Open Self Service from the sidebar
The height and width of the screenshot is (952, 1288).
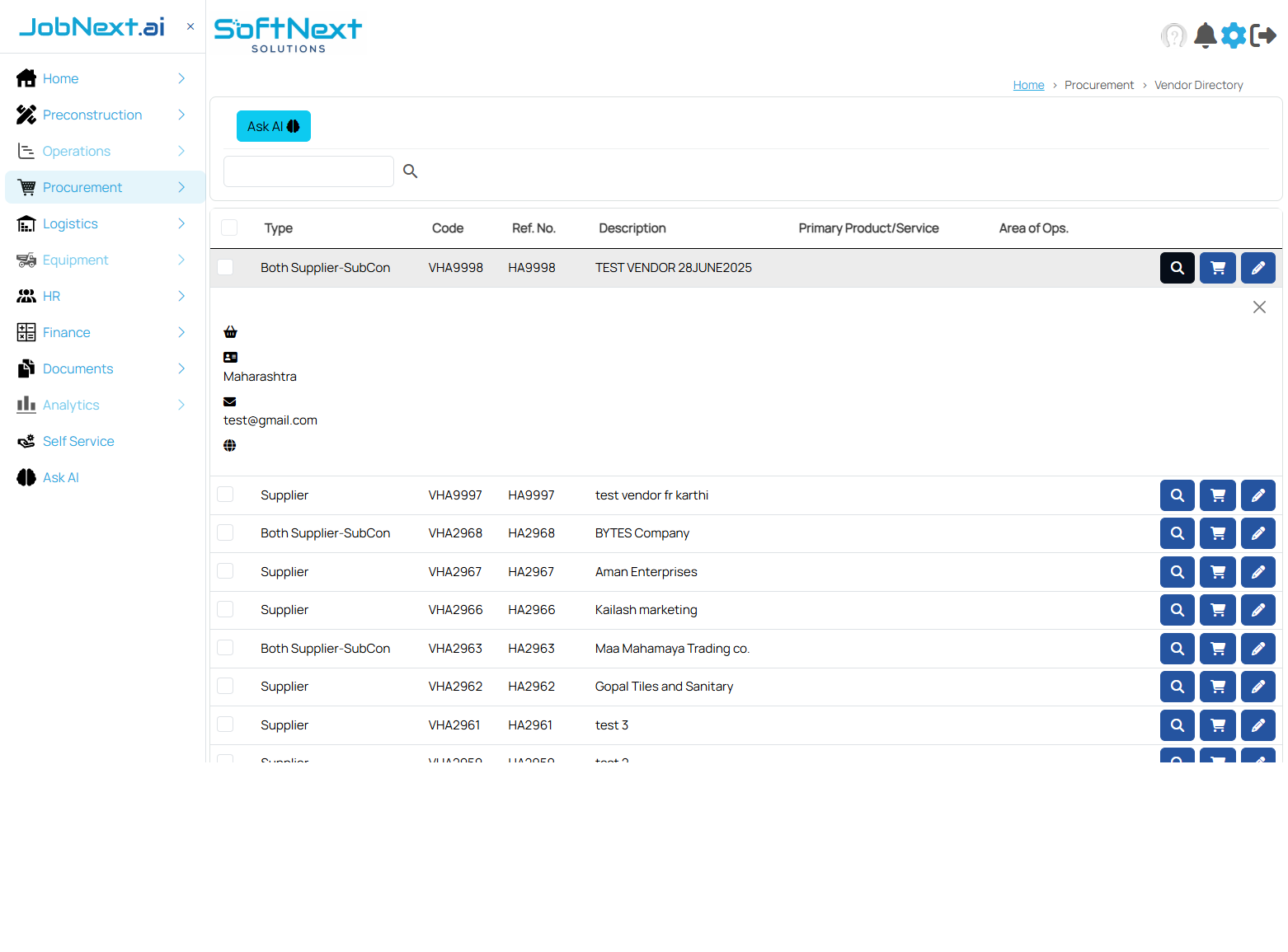(x=77, y=441)
